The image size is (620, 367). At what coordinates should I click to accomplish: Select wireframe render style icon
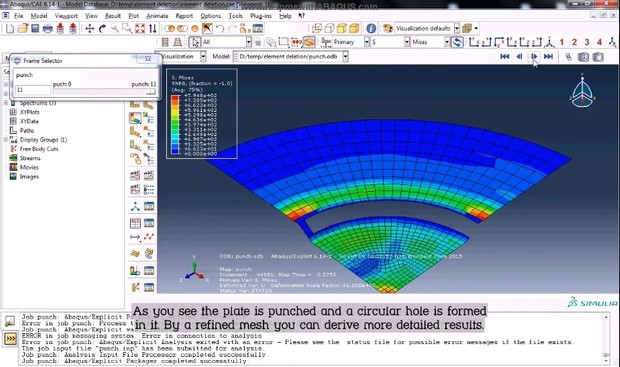pyautogui.click(x=317, y=28)
